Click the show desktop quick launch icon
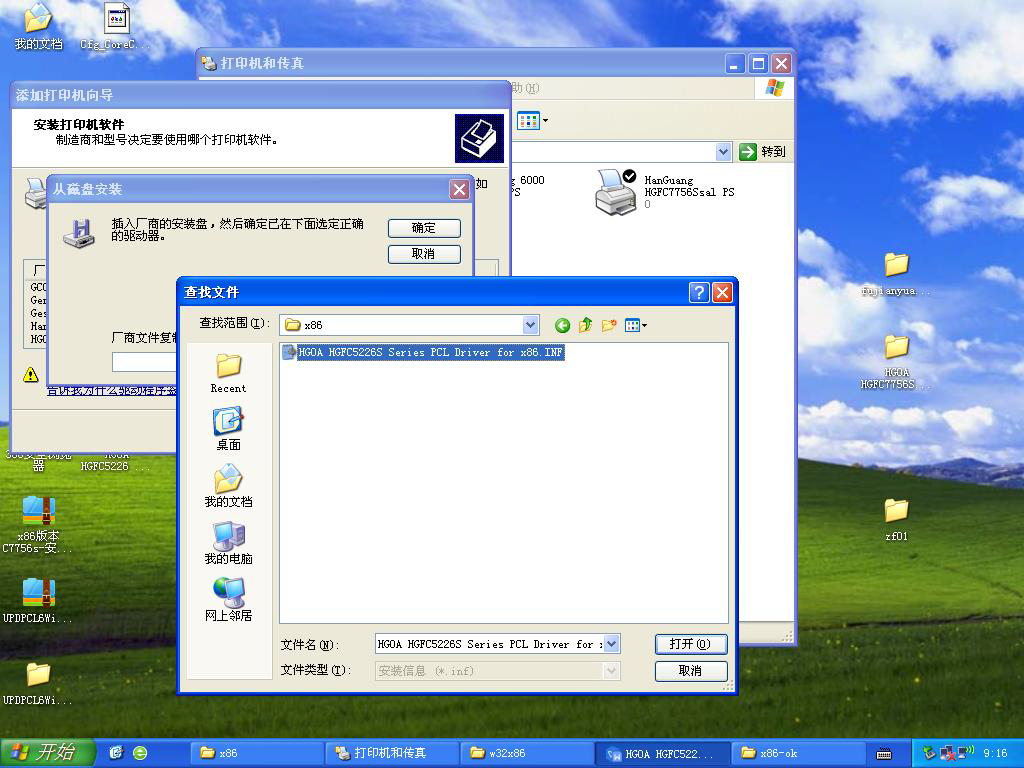 pos(116,753)
